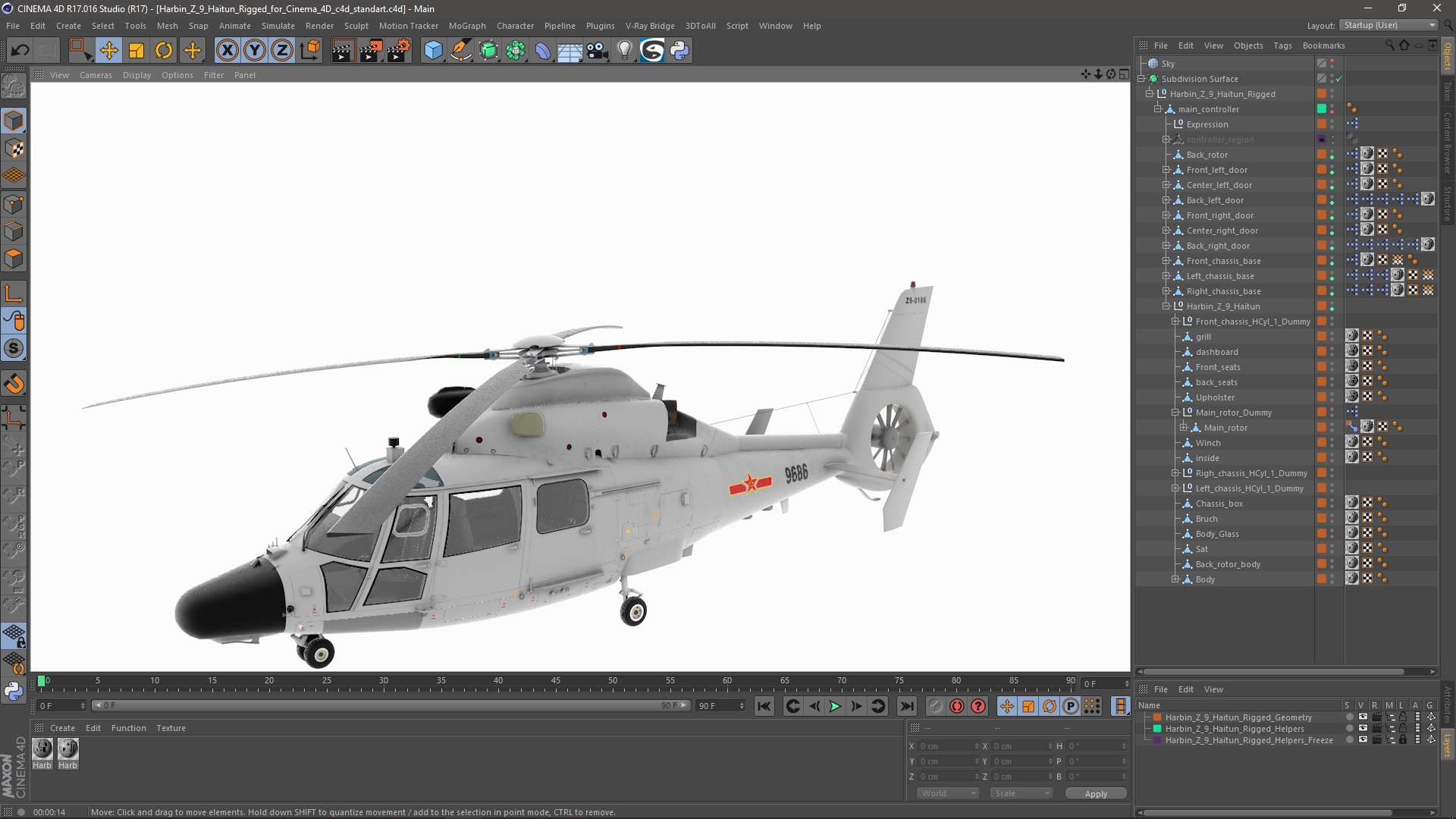Switch to Points mode
Screen dimensions: 1456x819
(x=14, y=204)
